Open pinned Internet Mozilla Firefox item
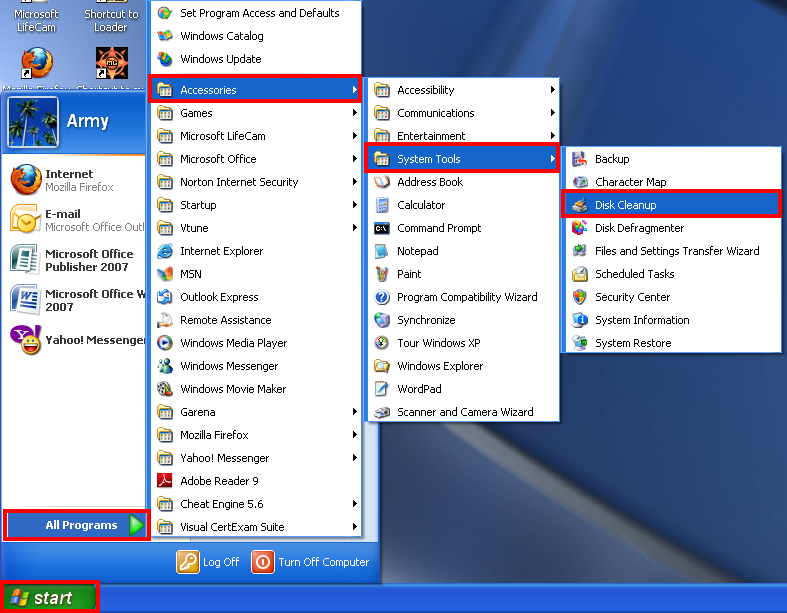Viewport: 787px width, 613px height. [x=75, y=180]
